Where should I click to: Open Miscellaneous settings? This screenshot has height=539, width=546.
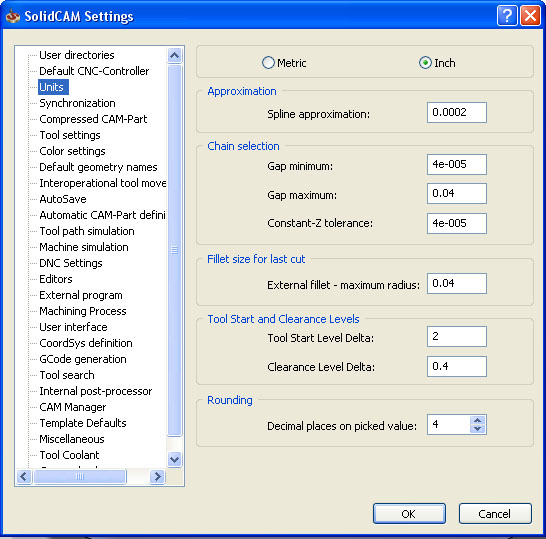coord(72,439)
